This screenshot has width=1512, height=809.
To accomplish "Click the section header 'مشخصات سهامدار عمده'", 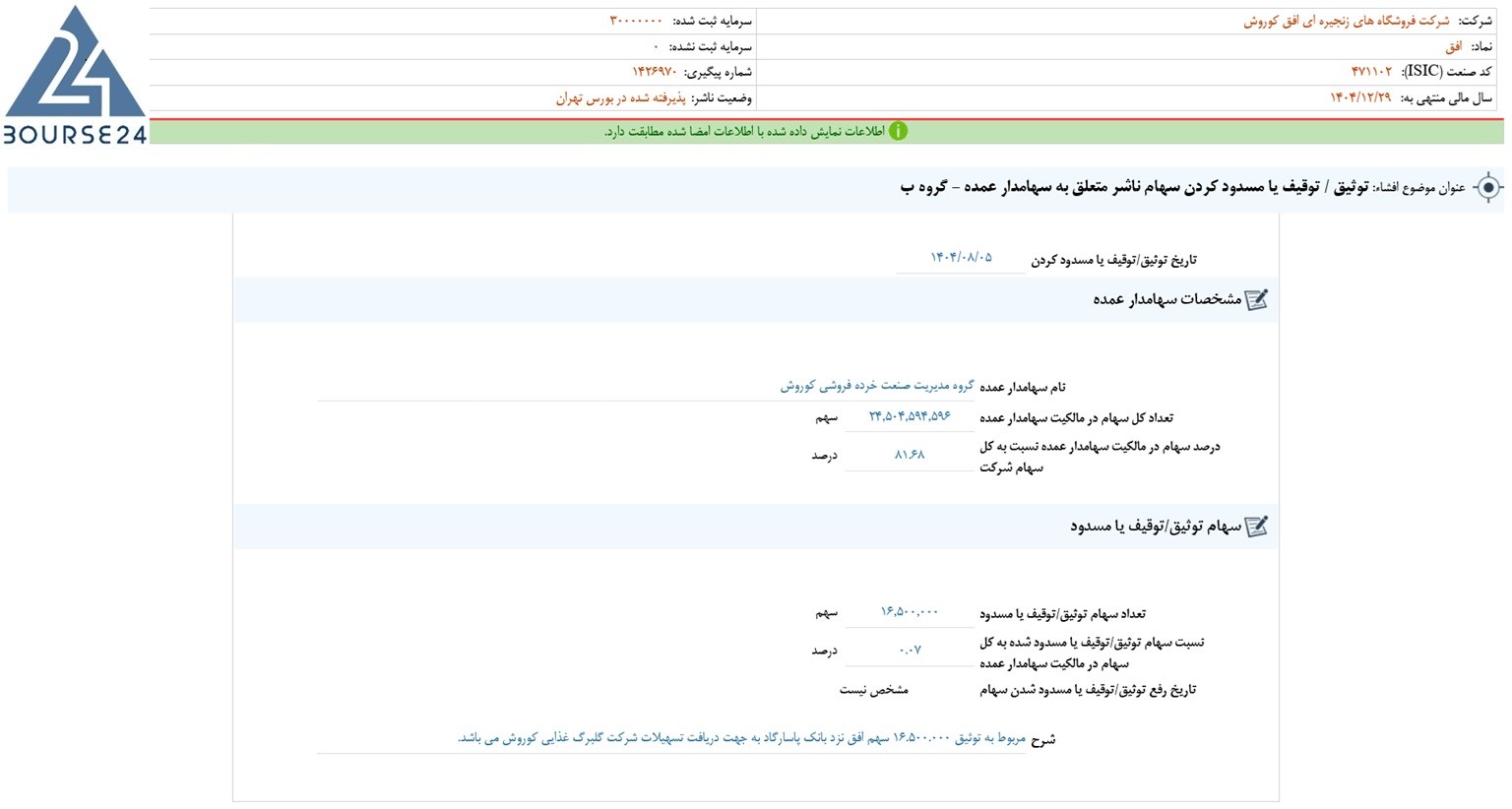I will point(1167,299).
